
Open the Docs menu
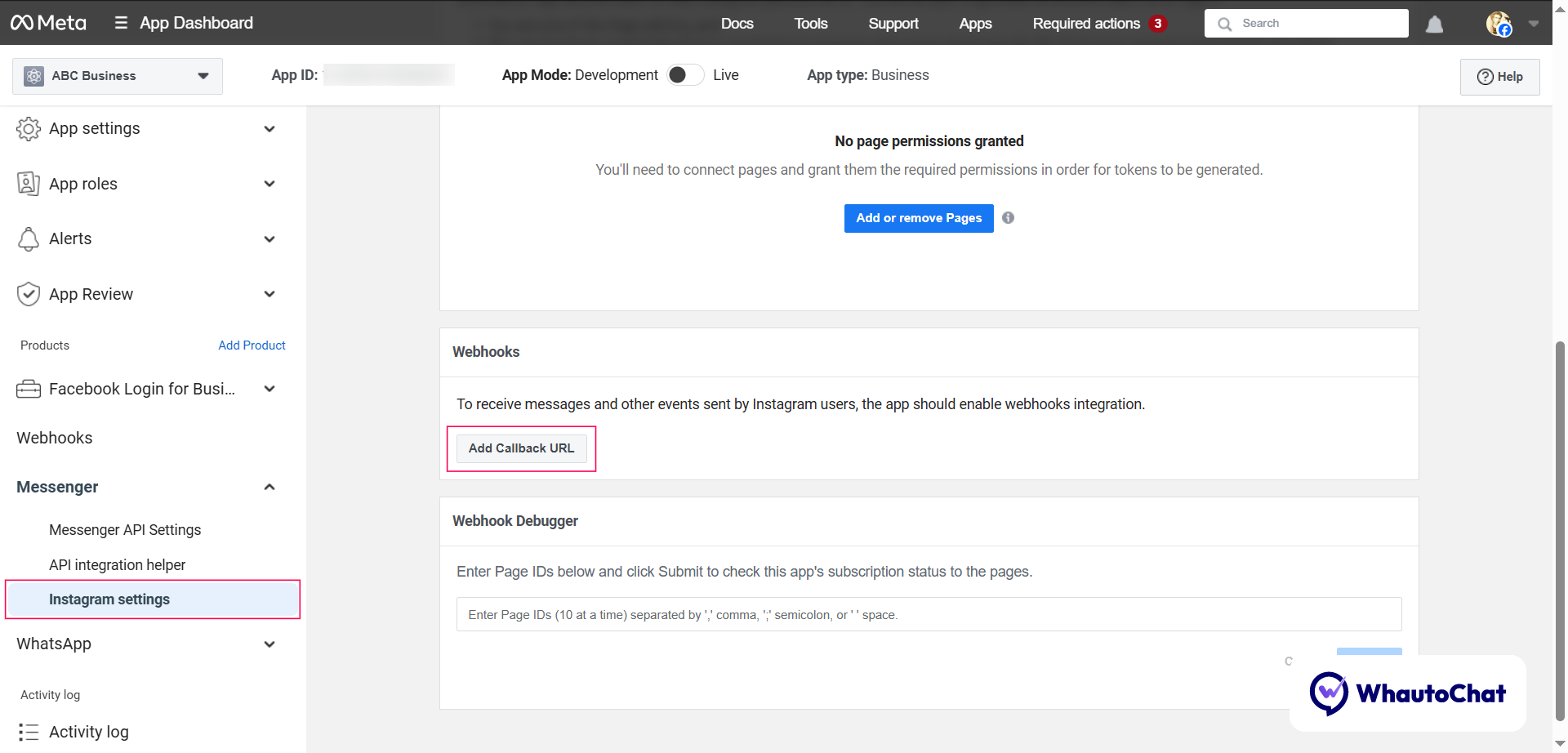[x=737, y=24]
